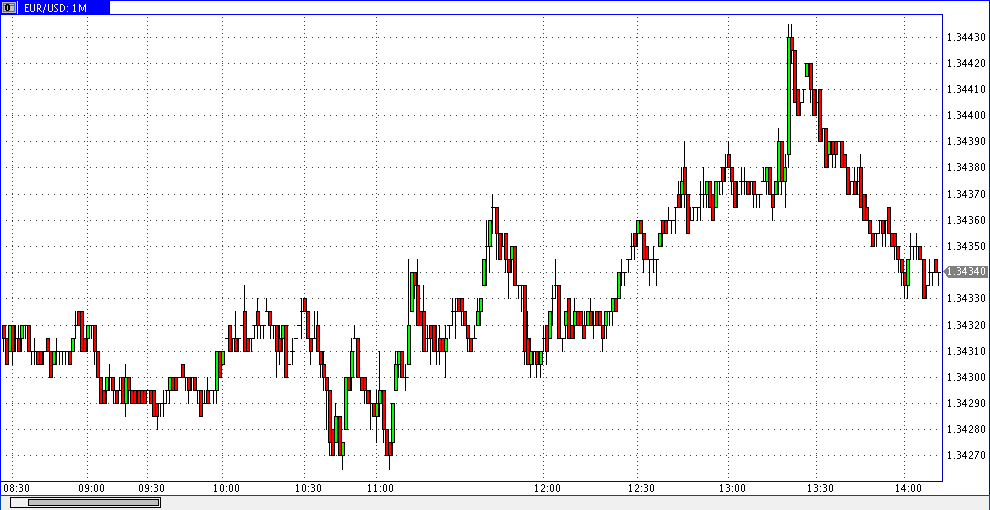Click the 14:00 time axis label
This screenshot has height=510, width=990.
tap(909, 488)
